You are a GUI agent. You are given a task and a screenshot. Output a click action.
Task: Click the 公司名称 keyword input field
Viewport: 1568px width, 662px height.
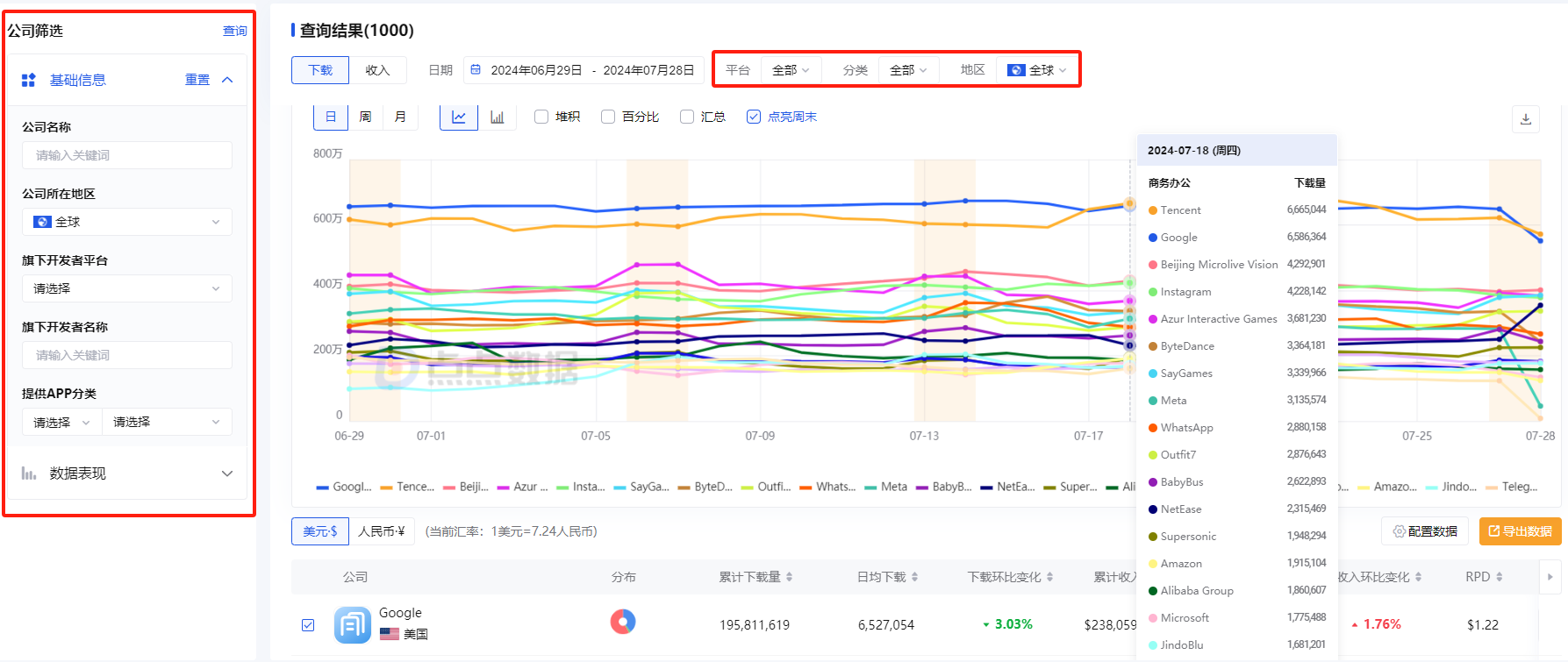127,155
